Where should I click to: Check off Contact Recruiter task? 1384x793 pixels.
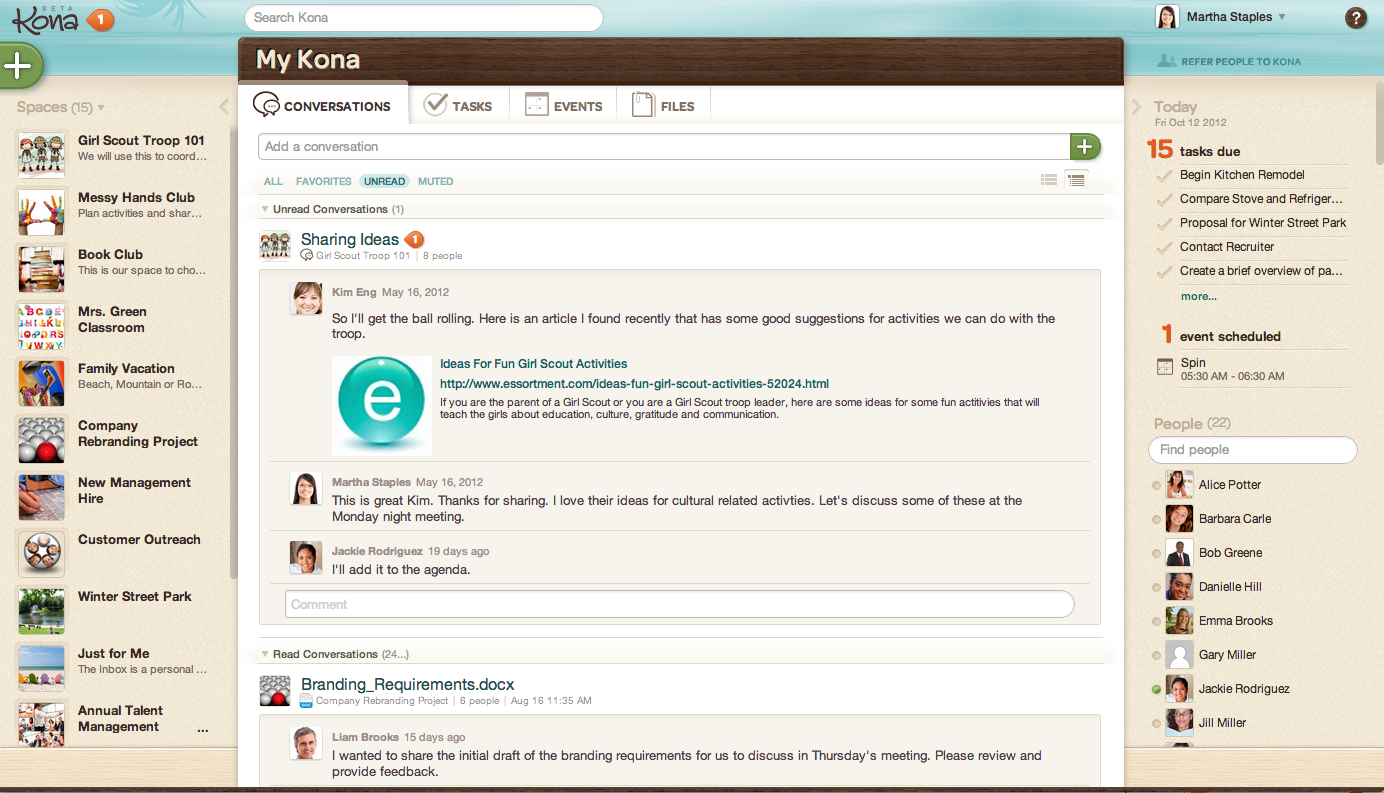tap(1164, 248)
